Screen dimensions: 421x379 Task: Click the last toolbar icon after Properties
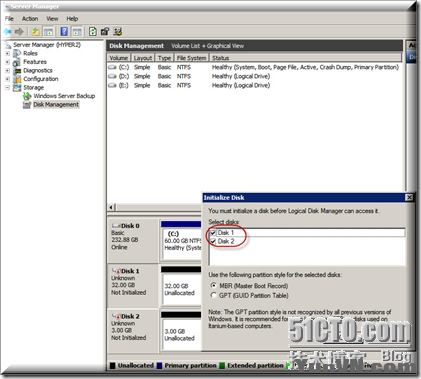117,32
